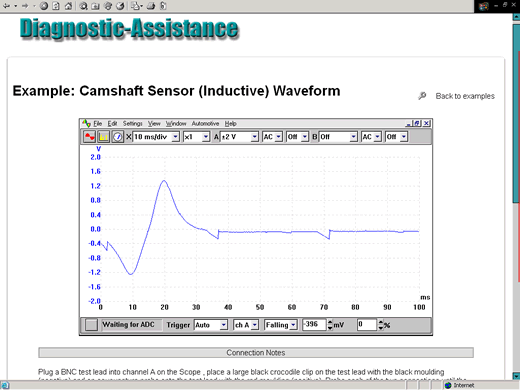Click the percent delay spinner arrows
The image size is (520, 390).
point(381,325)
